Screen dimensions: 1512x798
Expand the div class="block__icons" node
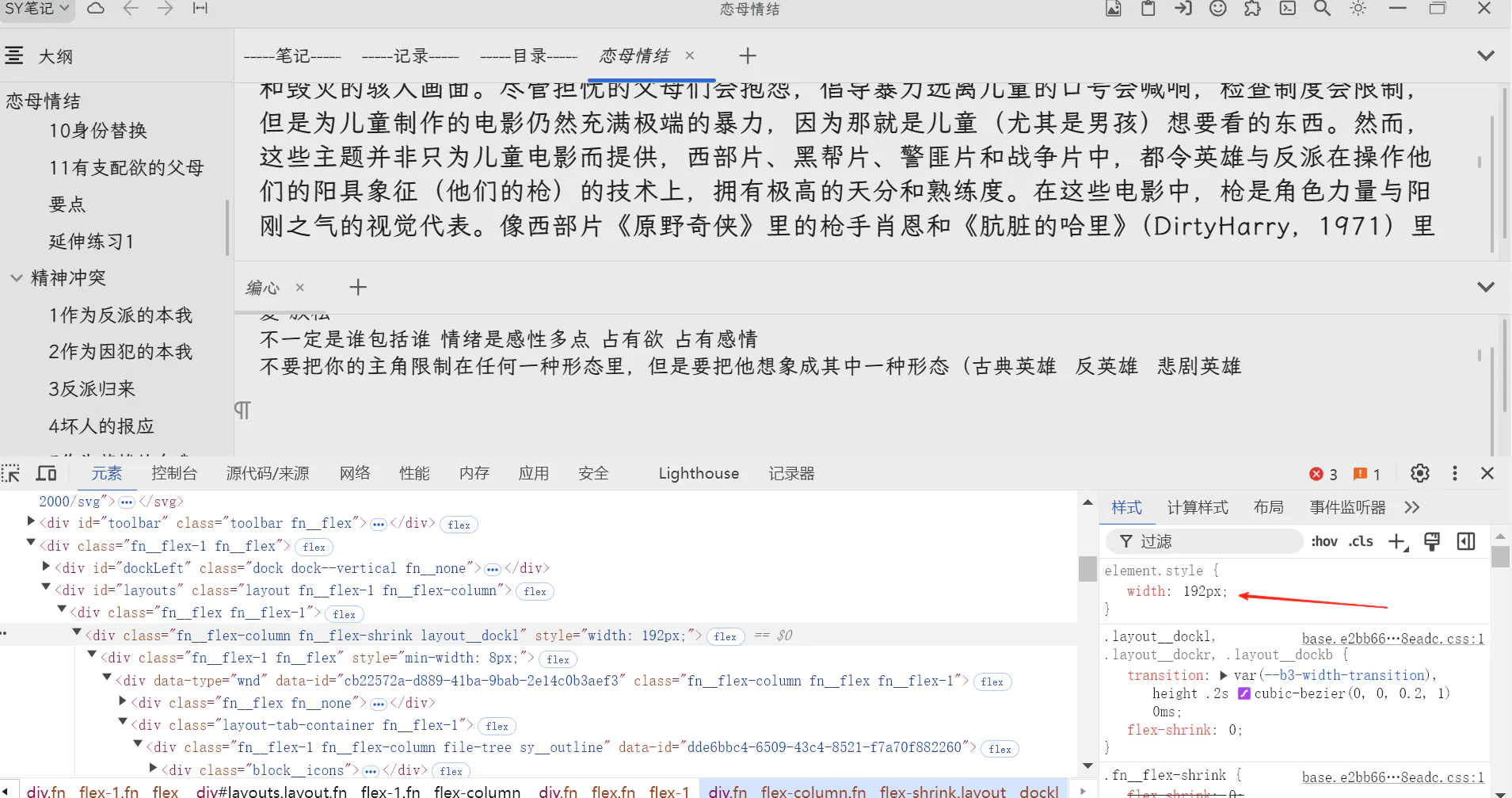tap(154, 768)
